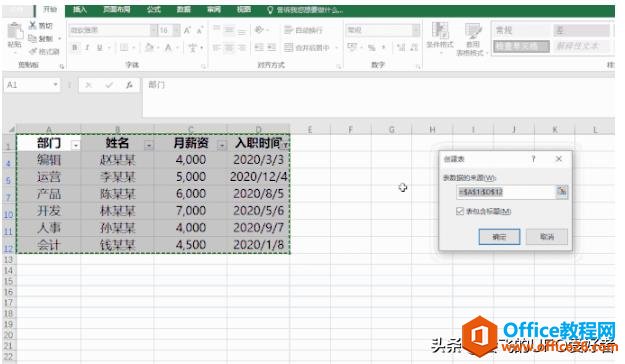This screenshot has width=625, height=364.
Task: Click the decrease font size icon
Action: (200, 30)
